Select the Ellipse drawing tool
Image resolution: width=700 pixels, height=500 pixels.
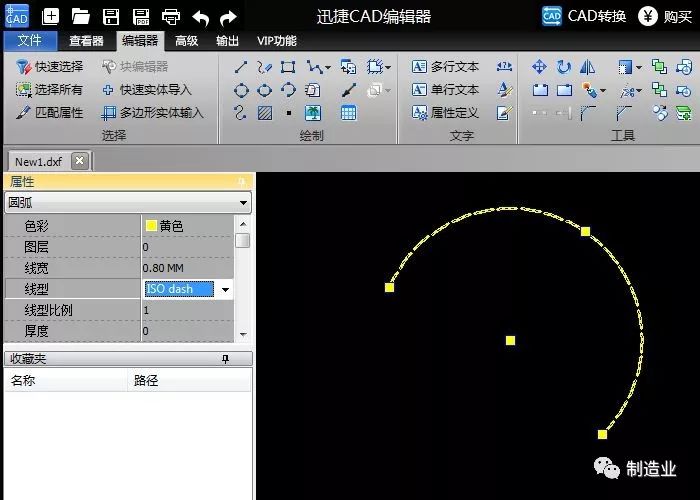point(264,90)
